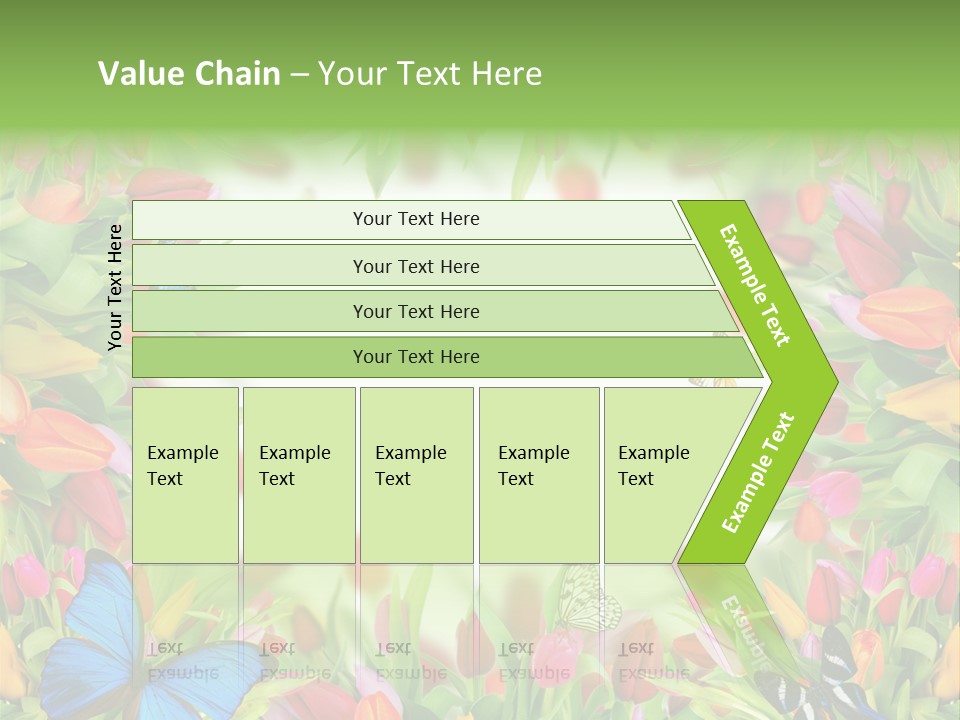Click the middle 'Example Text' box
Viewport: 960px width, 720px height.
(x=416, y=475)
